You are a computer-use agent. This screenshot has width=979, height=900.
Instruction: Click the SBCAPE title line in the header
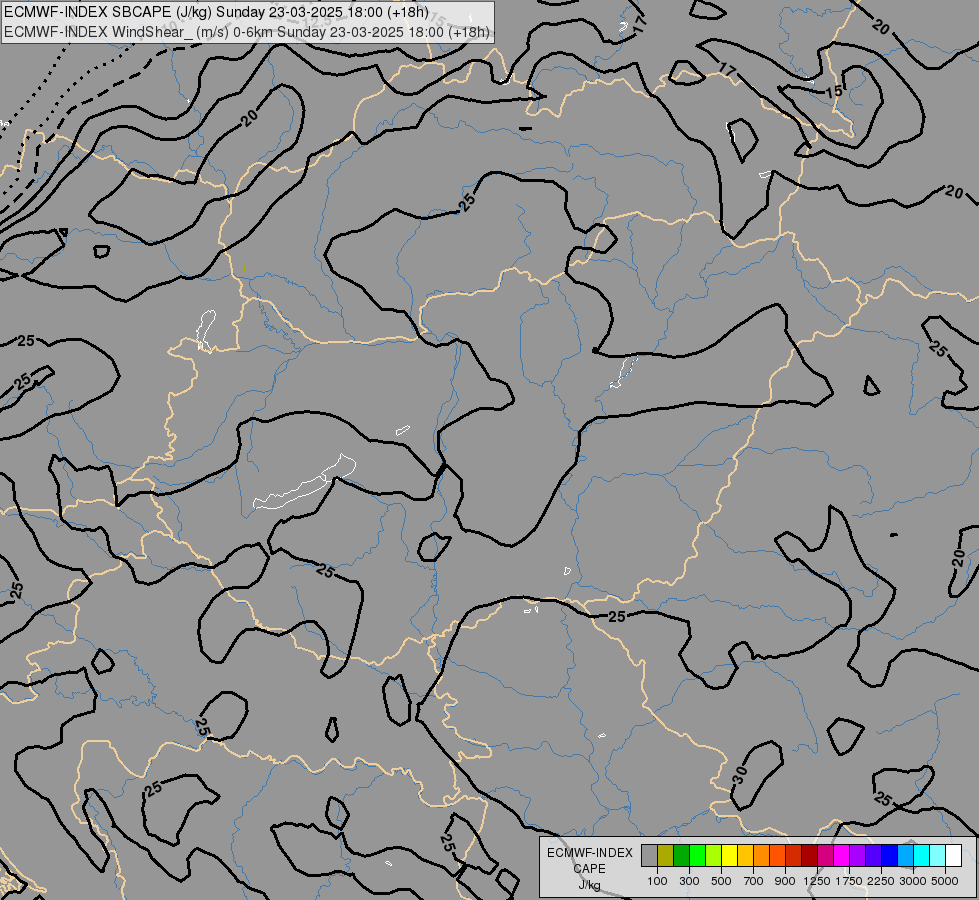216,12
